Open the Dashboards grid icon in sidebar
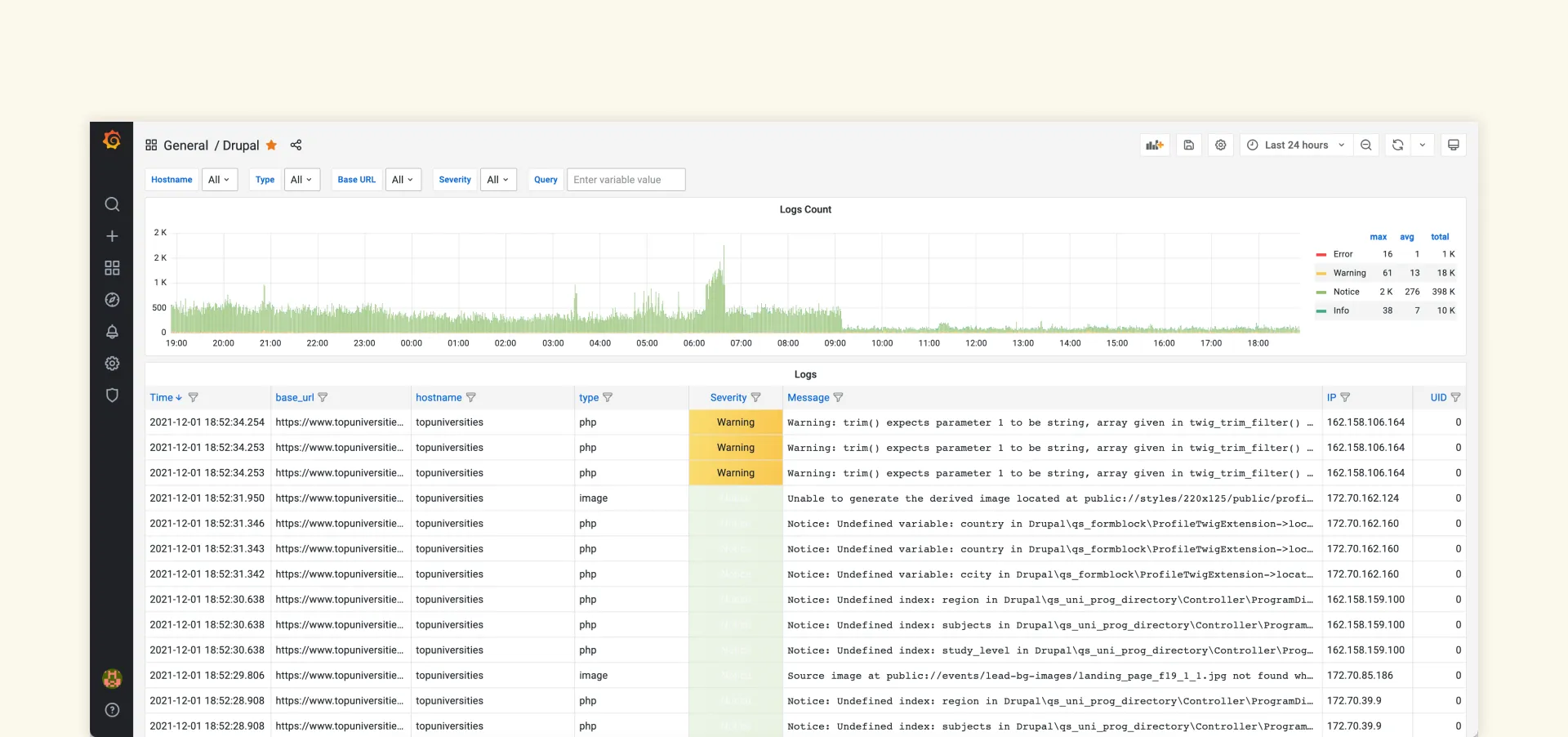The height and width of the screenshot is (737, 1568). tap(112, 268)
